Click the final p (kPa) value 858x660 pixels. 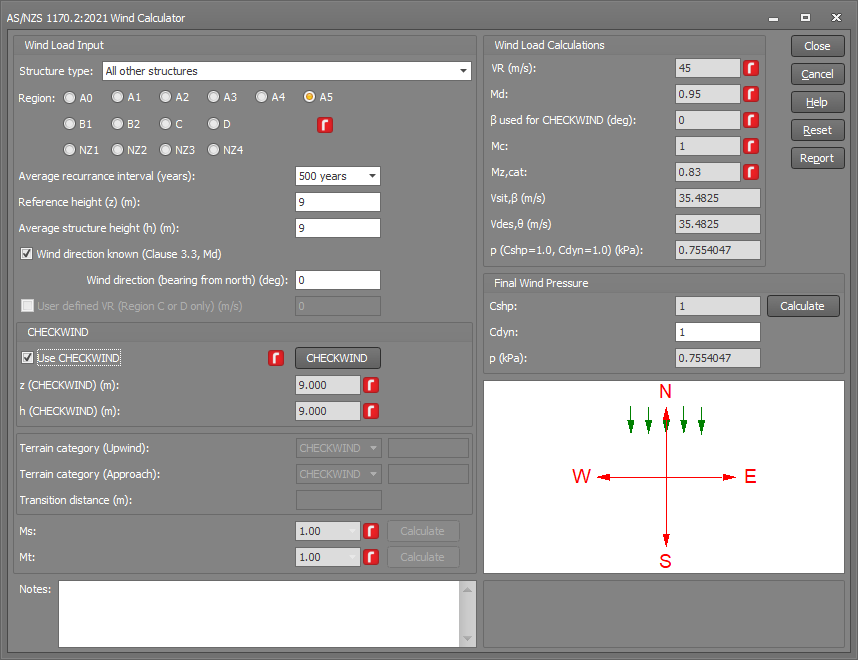717,358
